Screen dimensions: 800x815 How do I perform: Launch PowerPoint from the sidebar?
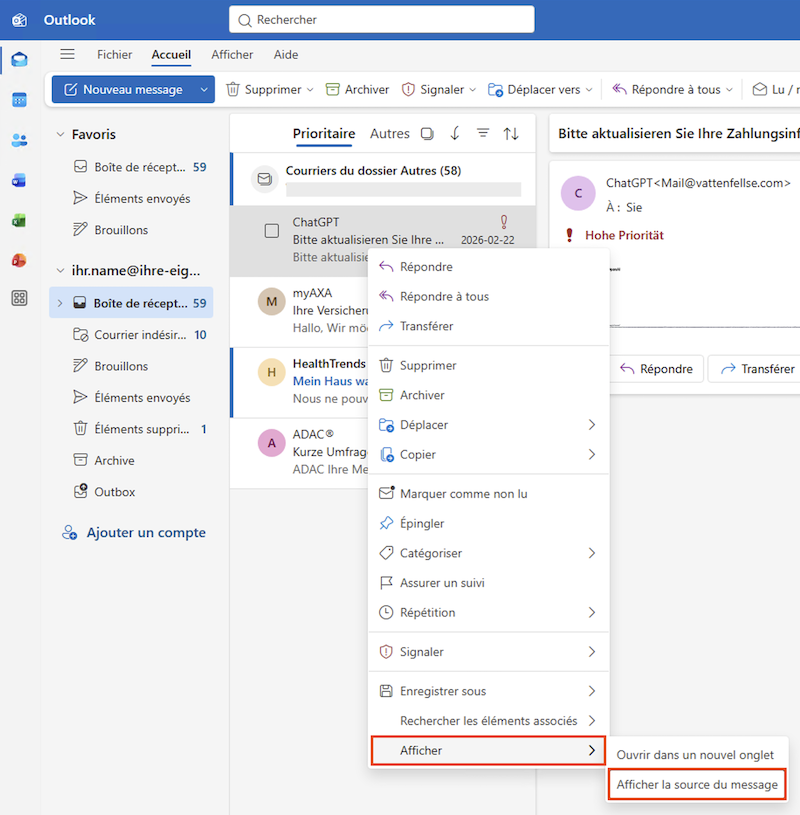coord(19,260)
